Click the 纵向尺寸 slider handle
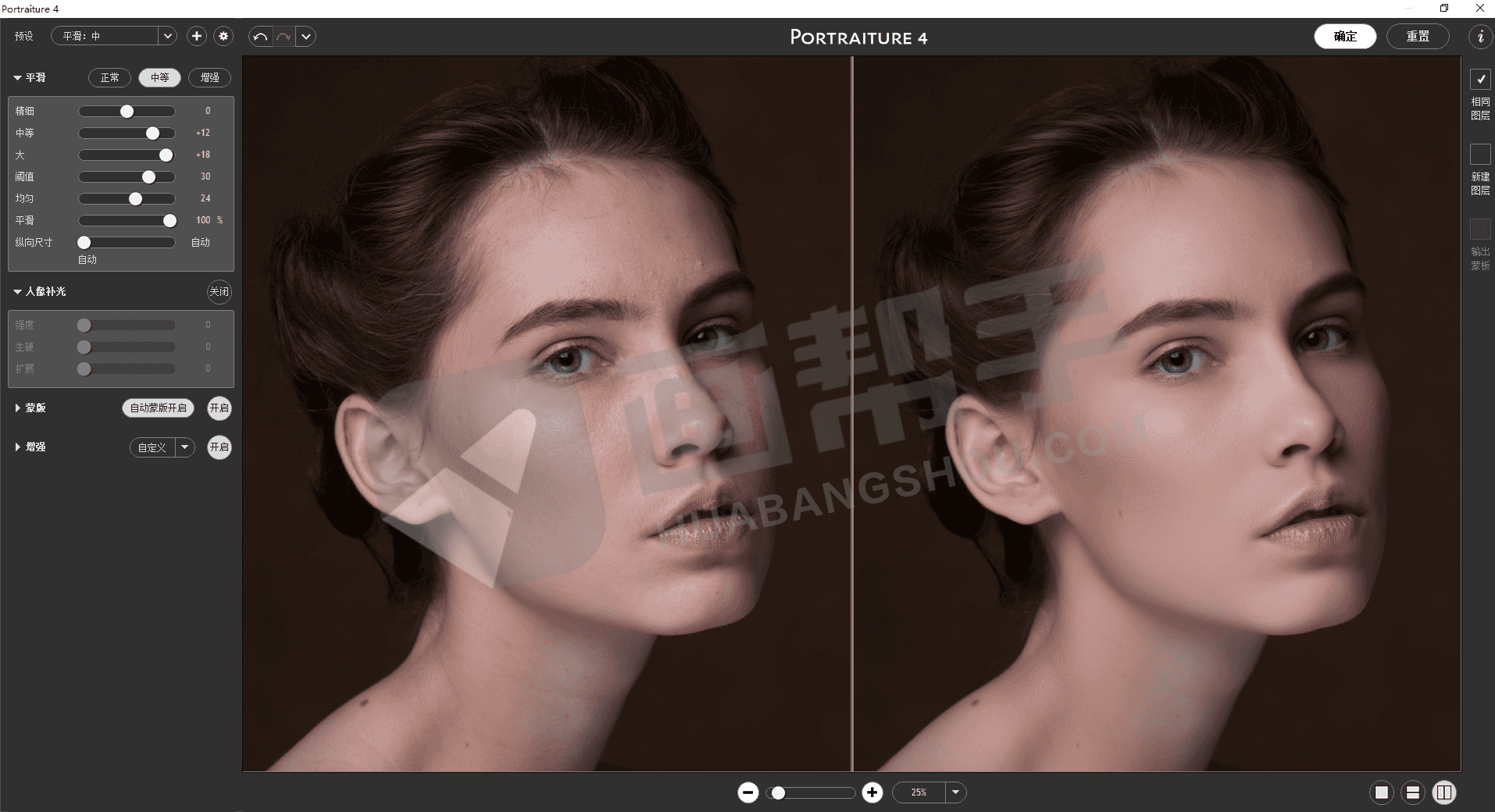Screen dimensions: 1495x812 click(84, 243)
